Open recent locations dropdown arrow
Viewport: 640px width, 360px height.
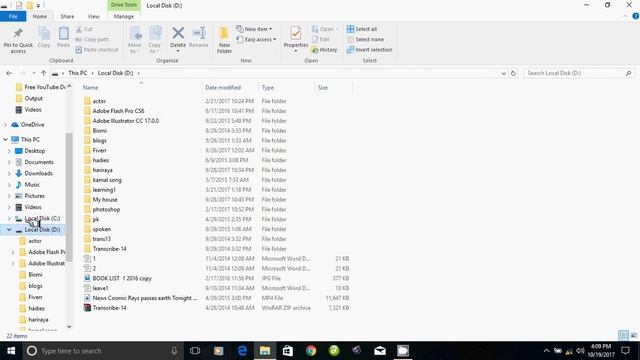(x=33, y=73)
